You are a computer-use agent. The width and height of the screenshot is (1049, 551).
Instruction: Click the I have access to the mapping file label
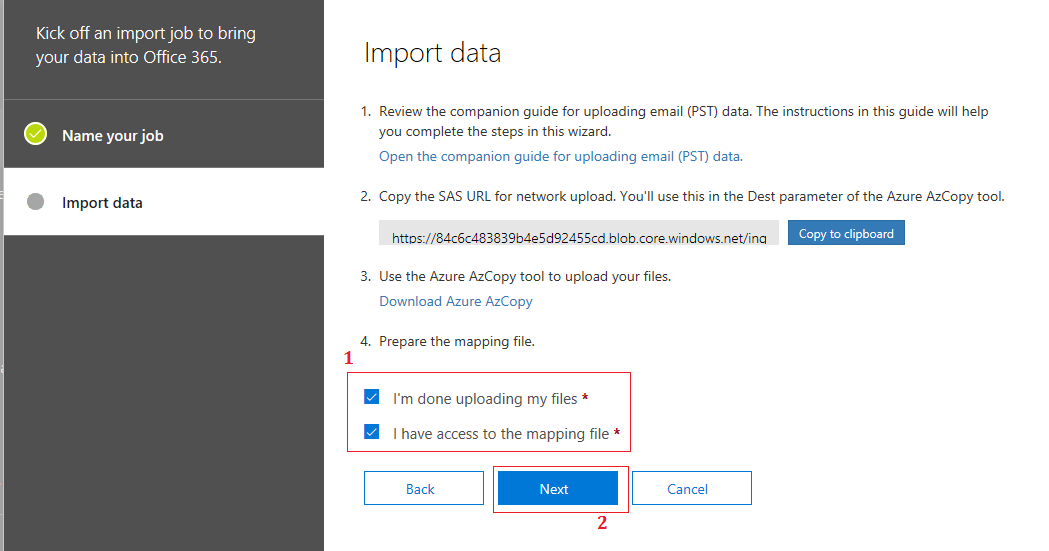tap(500, 433)
